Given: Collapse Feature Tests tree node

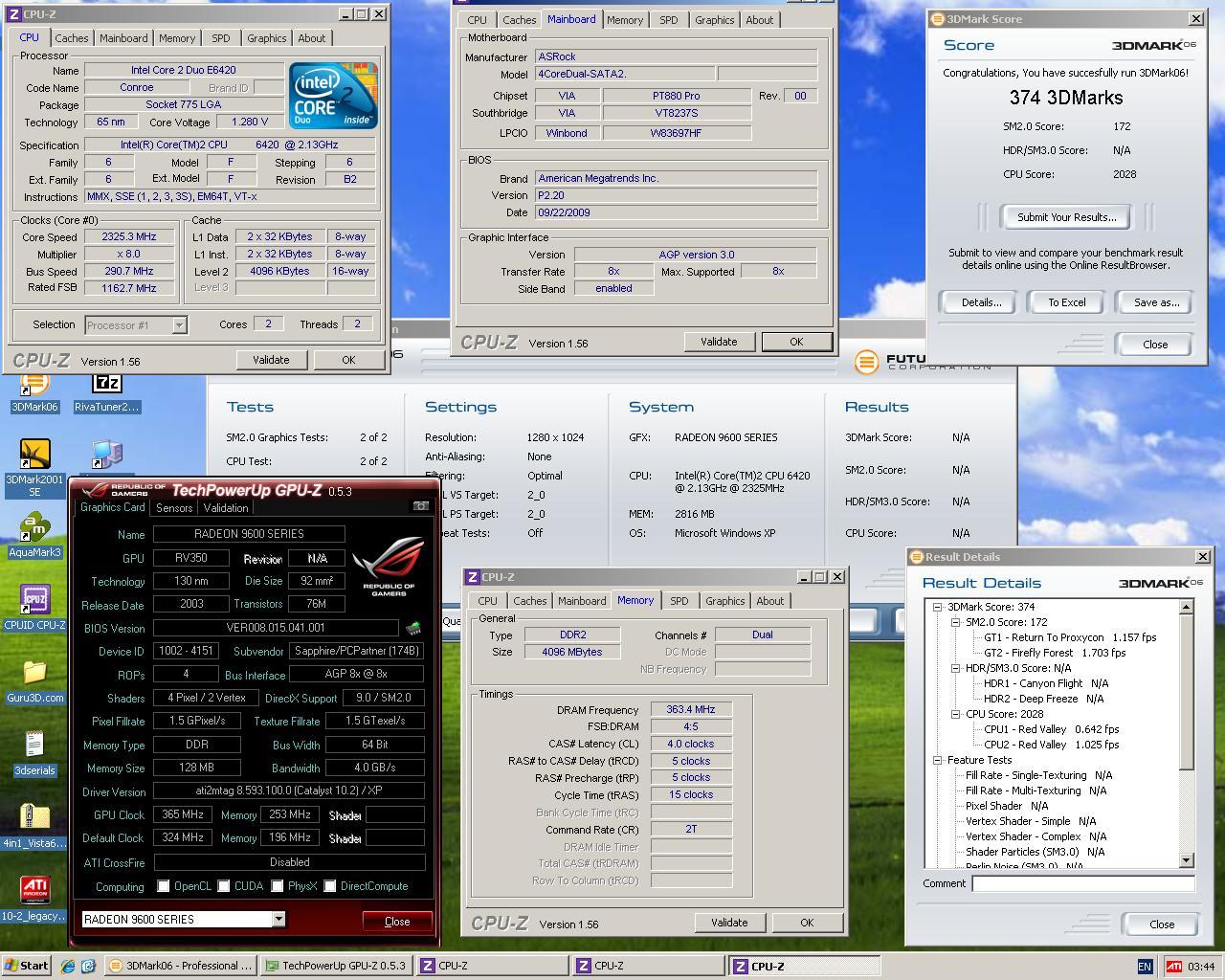Looking at the screenshot, I should [x=939, y=760].
